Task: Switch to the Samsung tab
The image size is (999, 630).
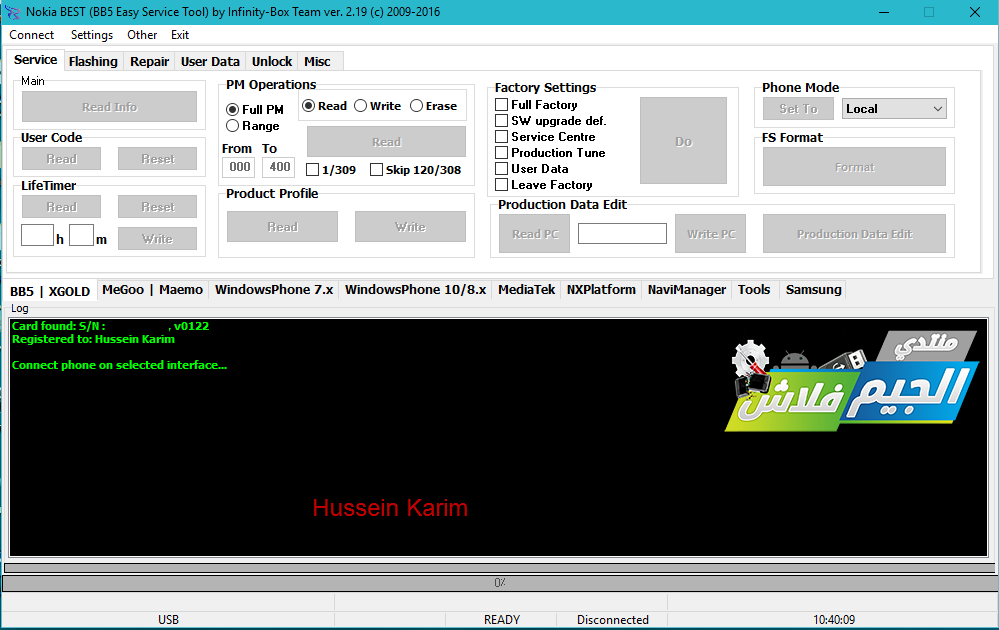Action: coord(813,290)
